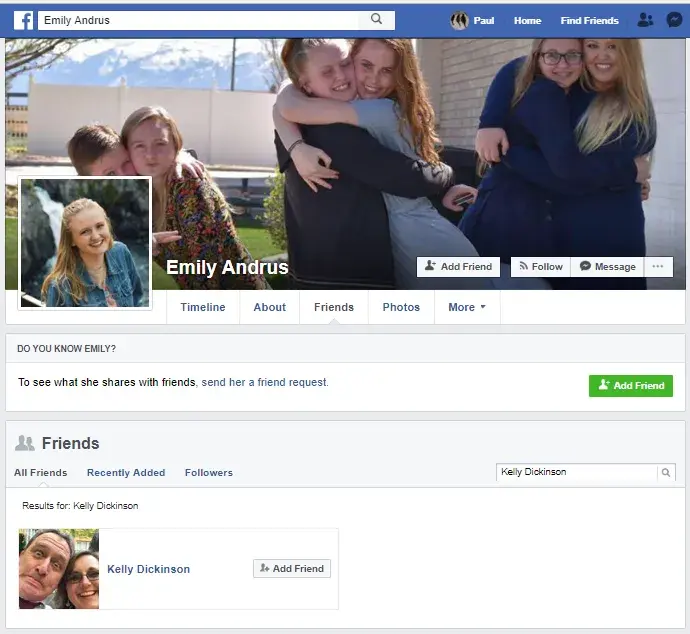690x634 pixels.
Task: Open Kelly Dickinson's profile thumbnail
Action: pos(59,569)
